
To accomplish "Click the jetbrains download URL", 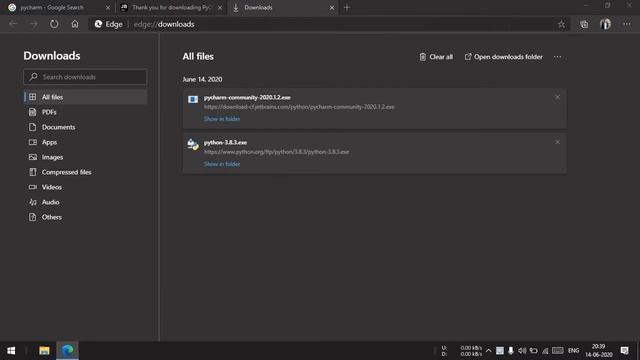I will (x=299, y=107).
